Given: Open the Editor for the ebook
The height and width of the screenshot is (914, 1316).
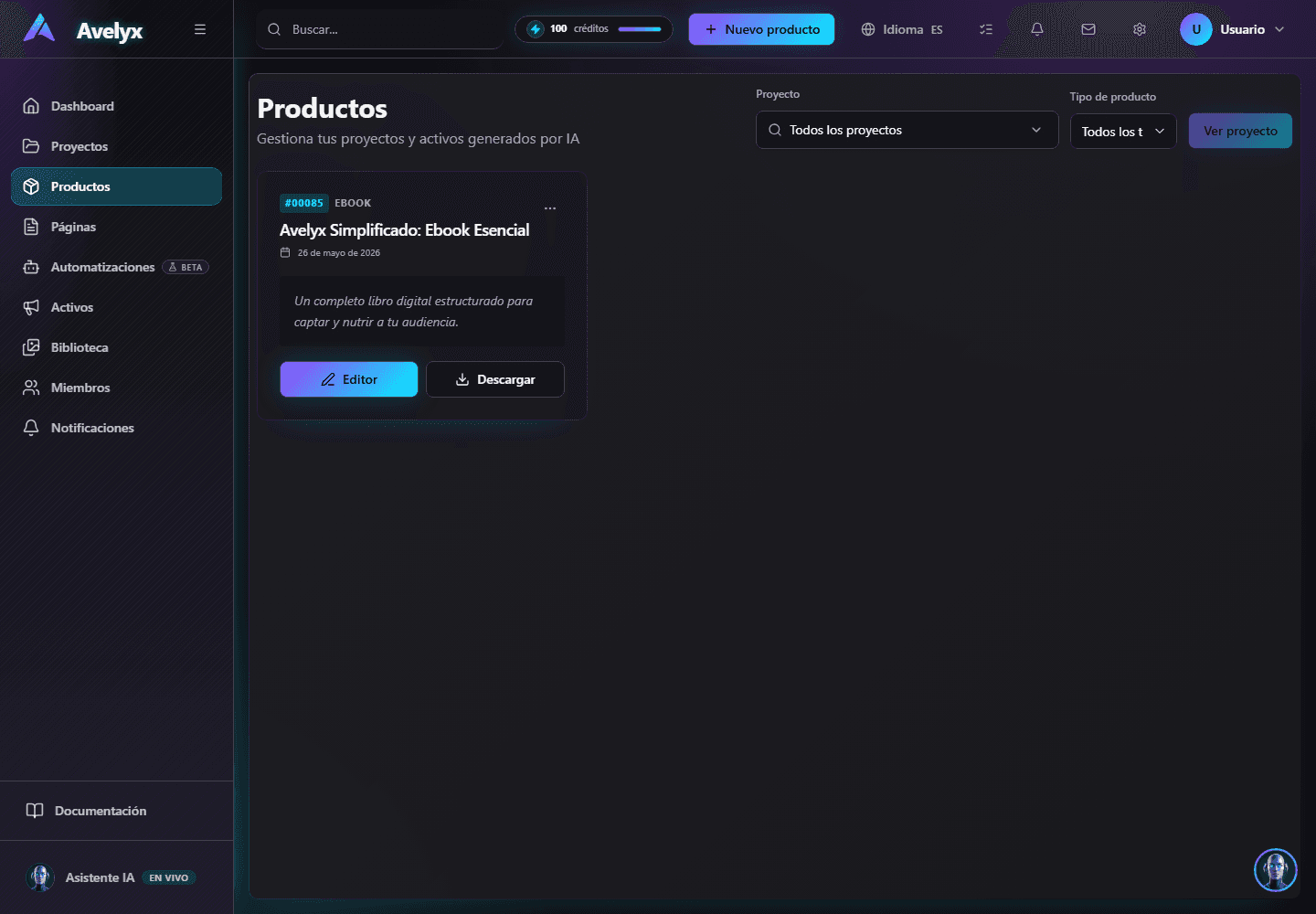Looking at the screenshot, I should pos(349,379).
